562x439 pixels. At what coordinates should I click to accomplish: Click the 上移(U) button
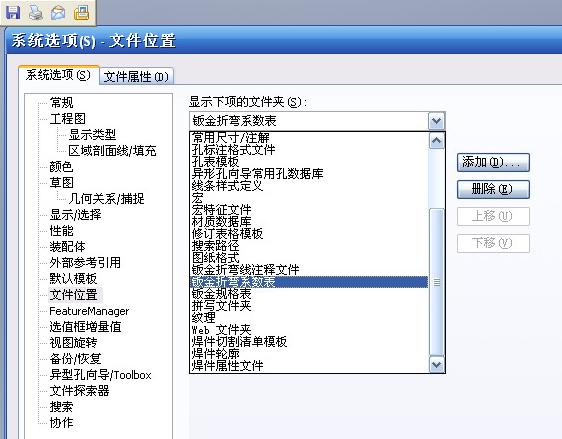pos(493,216)
